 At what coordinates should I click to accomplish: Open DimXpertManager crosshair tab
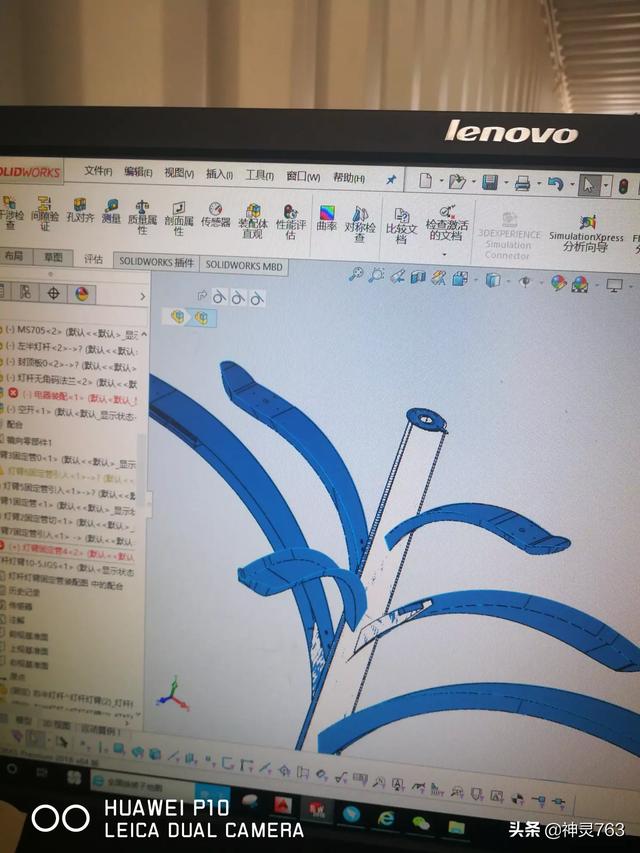pos(53,294)
